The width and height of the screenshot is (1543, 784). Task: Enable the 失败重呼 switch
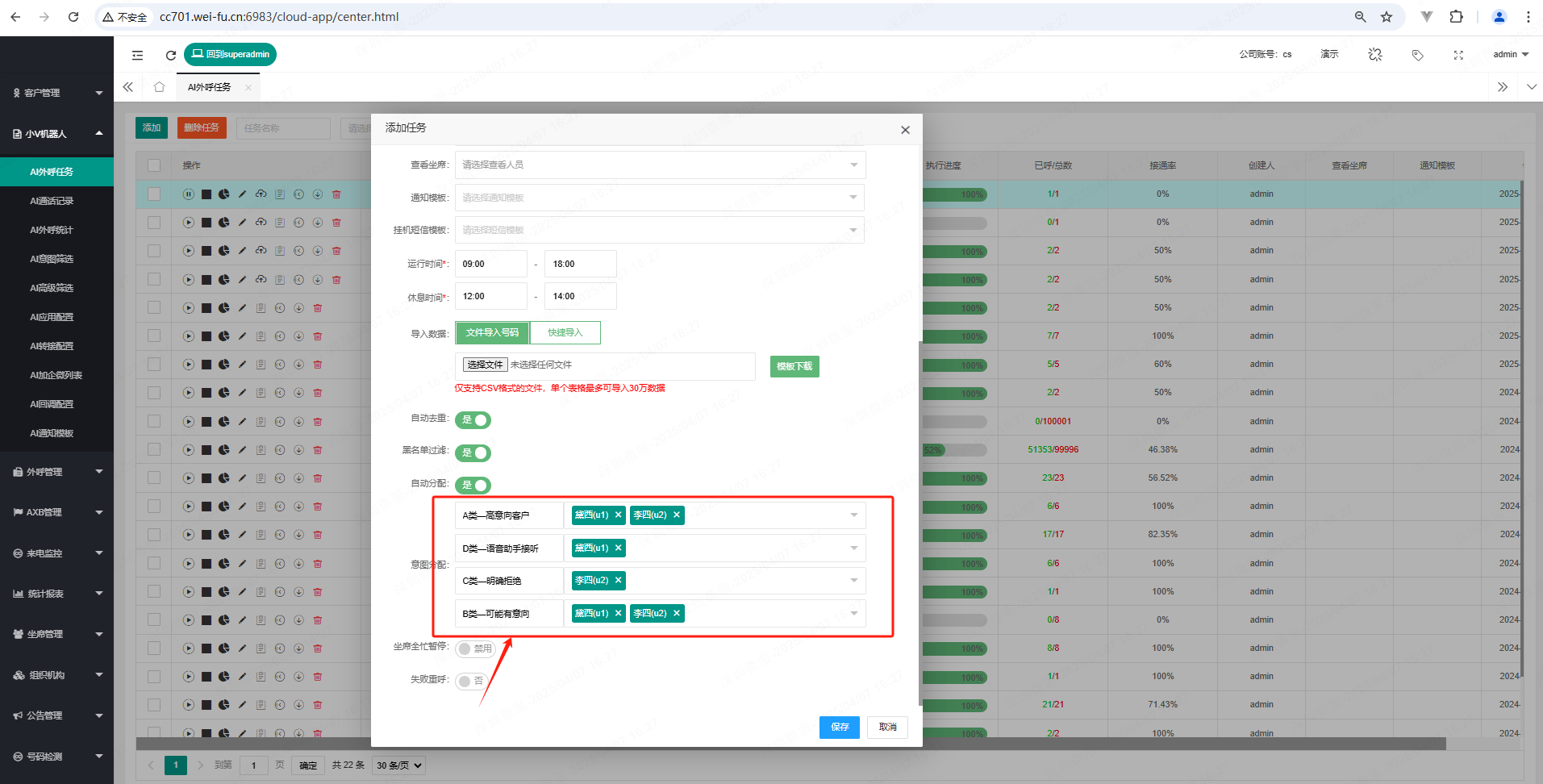[x=471, y=682]
